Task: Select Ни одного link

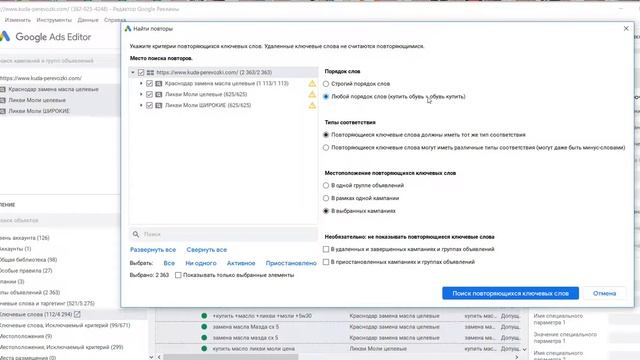Action: tap(201, 263)
